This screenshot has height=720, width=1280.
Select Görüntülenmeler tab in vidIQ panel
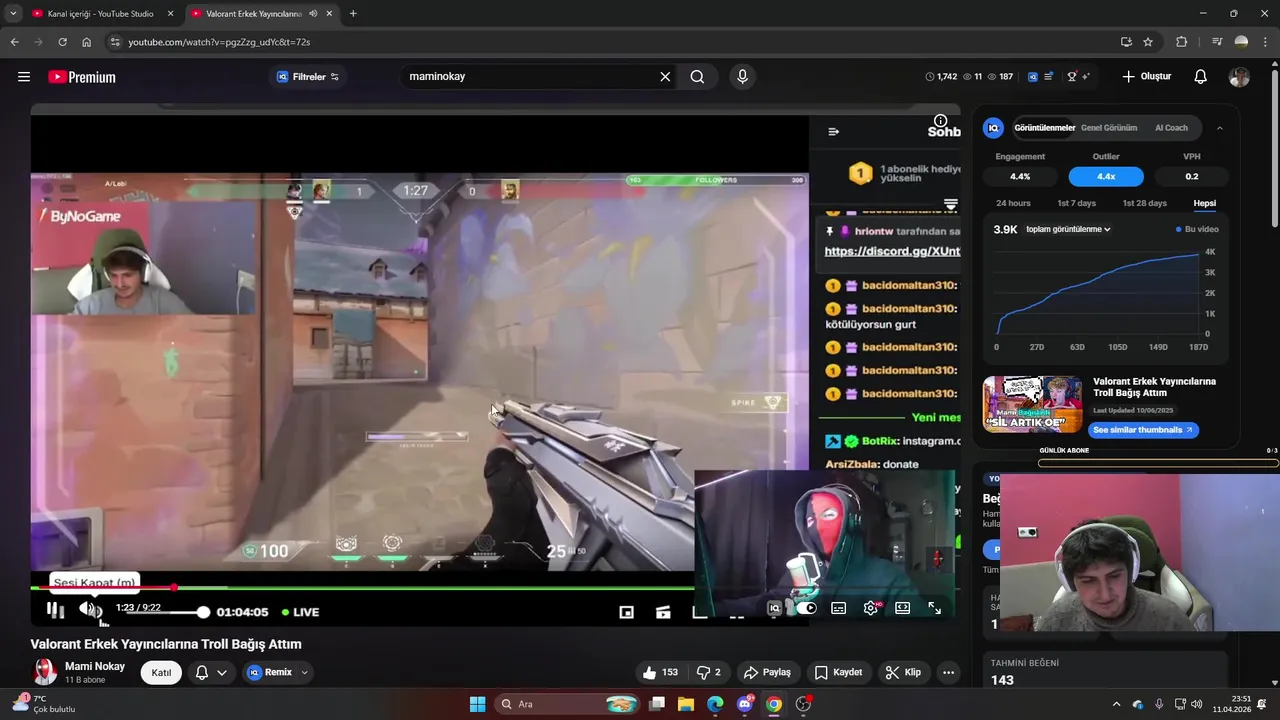click(1044, 128)
